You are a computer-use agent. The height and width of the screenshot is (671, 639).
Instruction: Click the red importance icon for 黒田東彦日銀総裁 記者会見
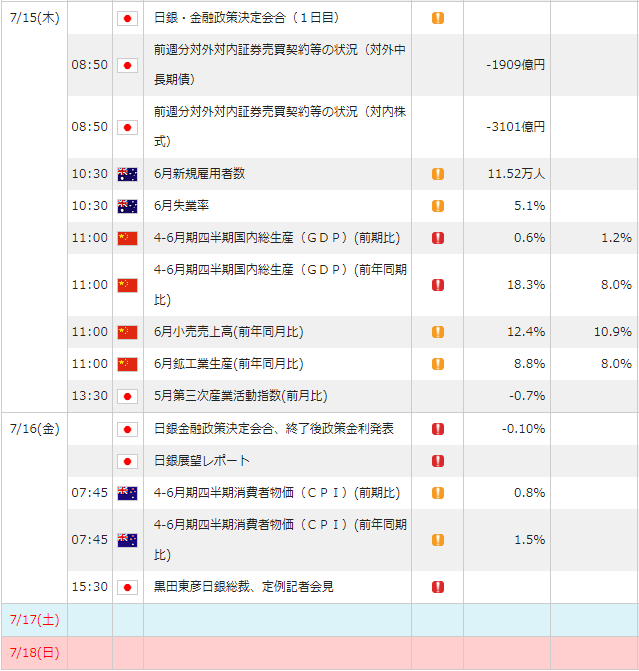pyautogui.click(x=438, y=587)
